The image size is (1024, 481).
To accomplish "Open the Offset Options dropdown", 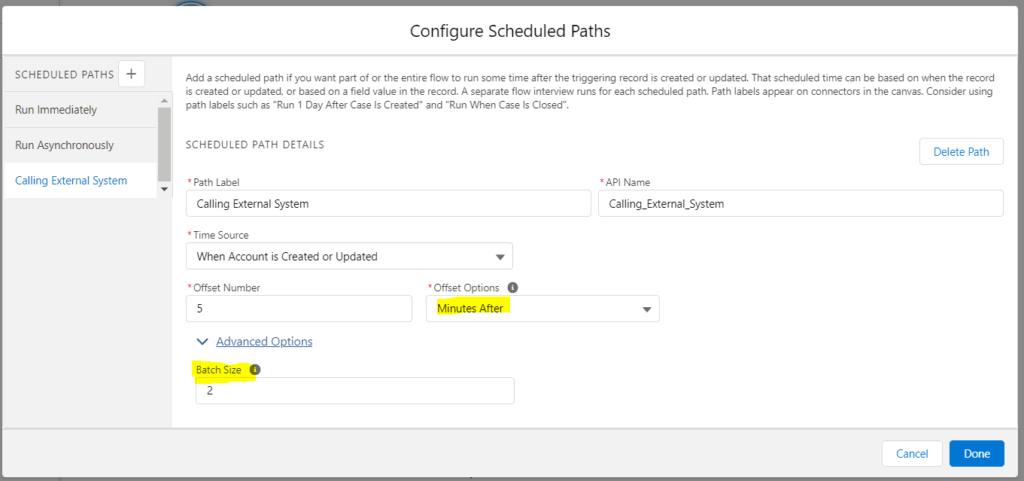I will point(542,309).
